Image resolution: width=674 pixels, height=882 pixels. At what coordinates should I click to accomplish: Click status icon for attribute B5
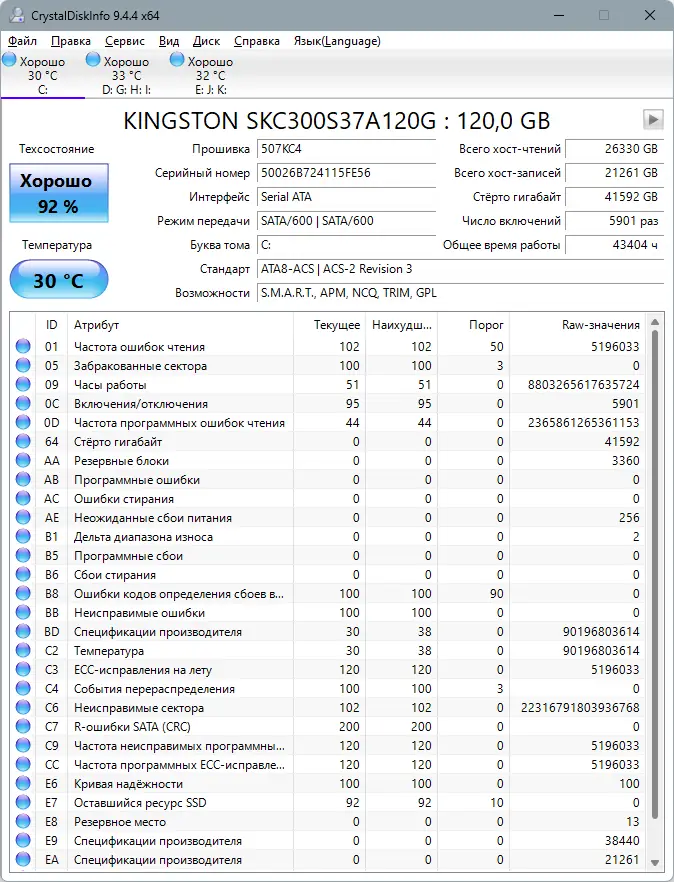tap(23, 556)
